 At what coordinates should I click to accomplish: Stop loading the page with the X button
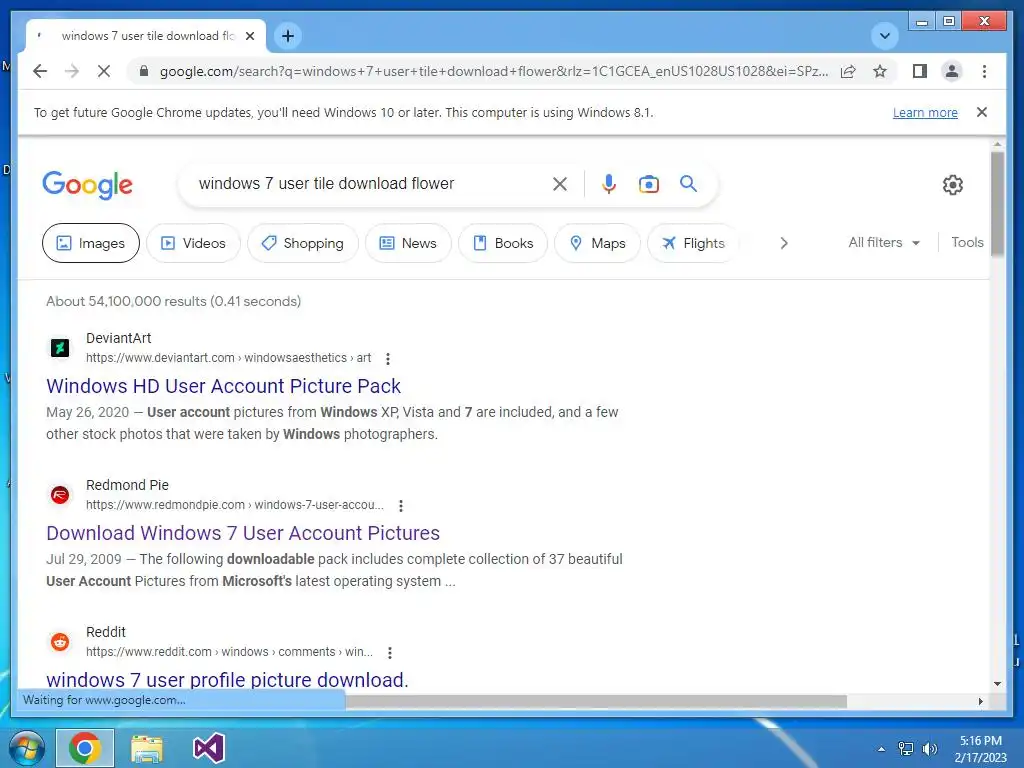coord(104,71)
